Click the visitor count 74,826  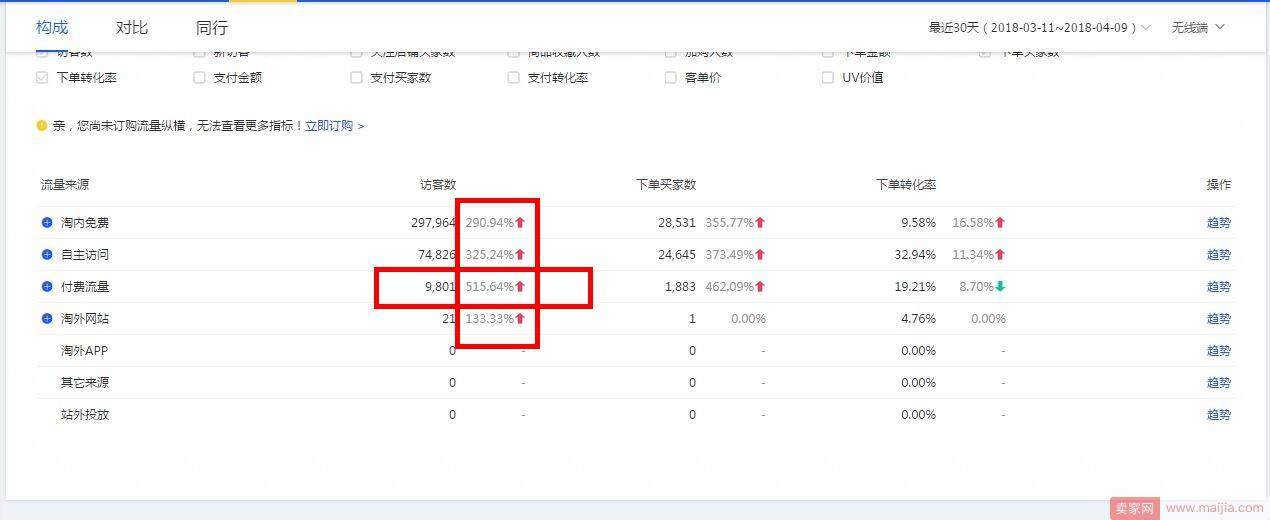[437, 255]
